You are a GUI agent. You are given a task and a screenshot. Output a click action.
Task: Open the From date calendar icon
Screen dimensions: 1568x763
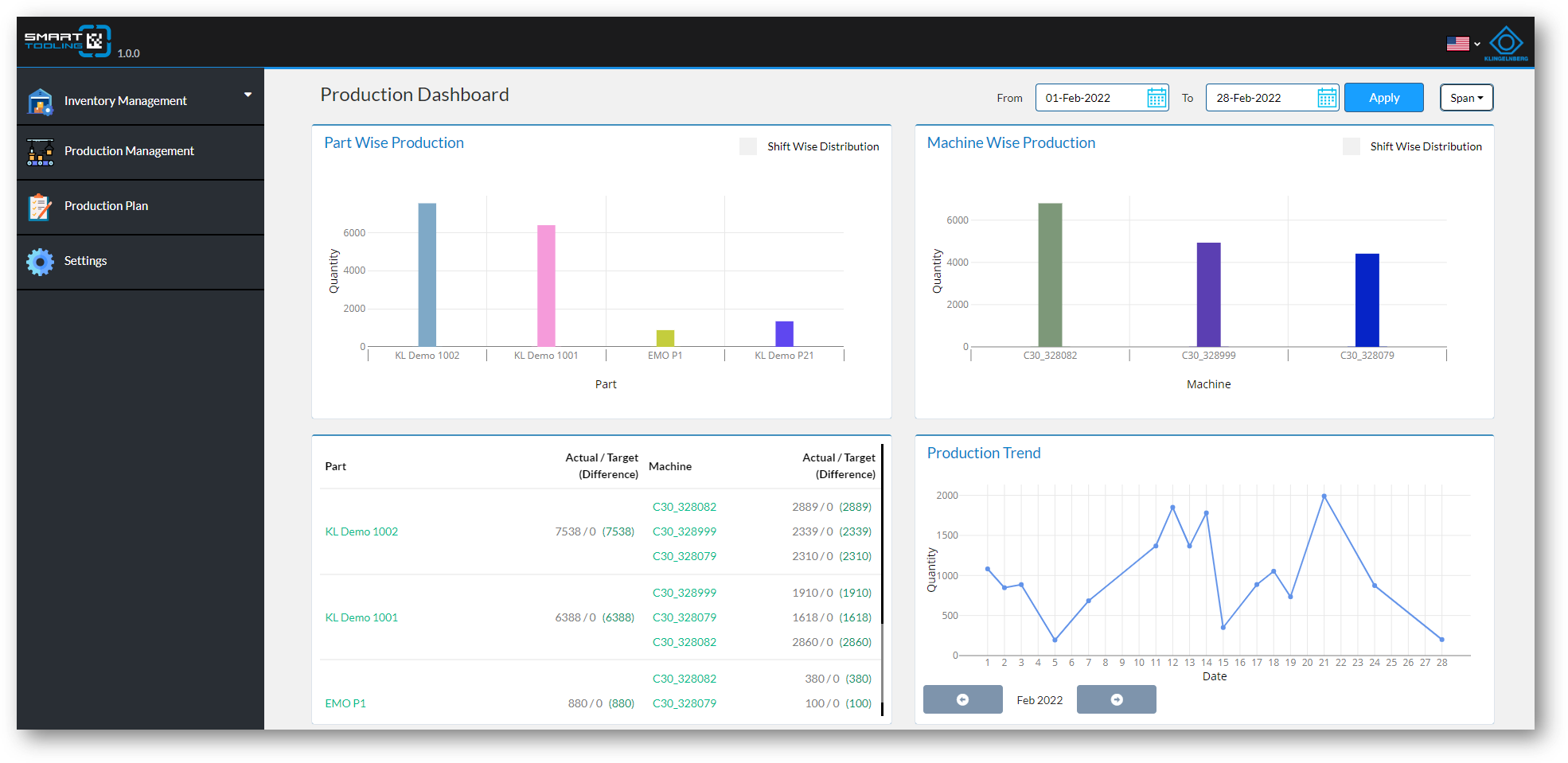pos(1156,98)
